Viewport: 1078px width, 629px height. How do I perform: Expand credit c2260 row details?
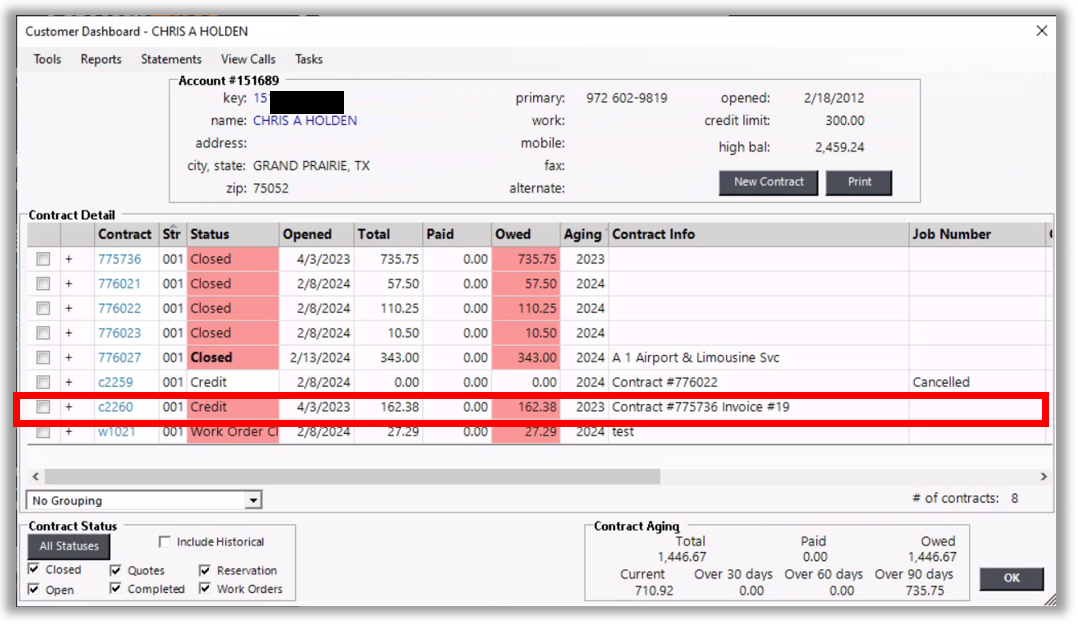coord(69,407)
